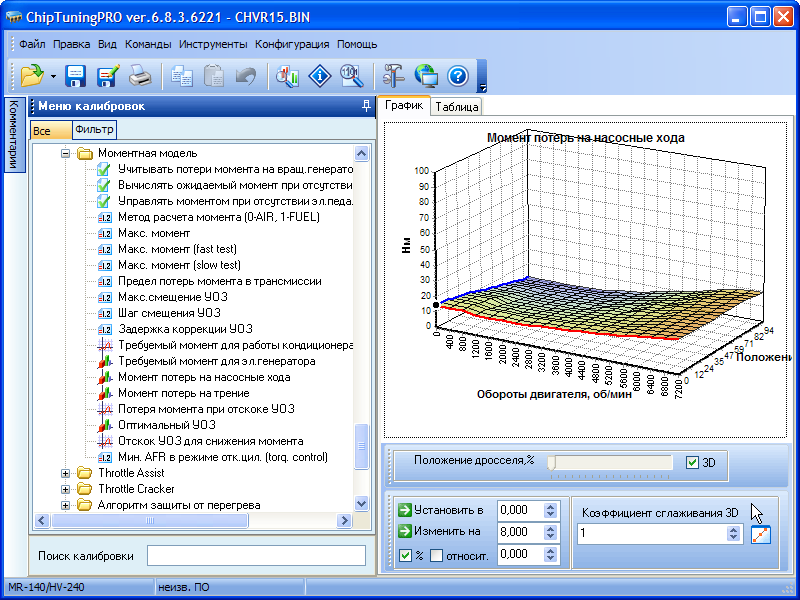Click the globe and monitor network icon
800x600 pixels.
[426, 75]
